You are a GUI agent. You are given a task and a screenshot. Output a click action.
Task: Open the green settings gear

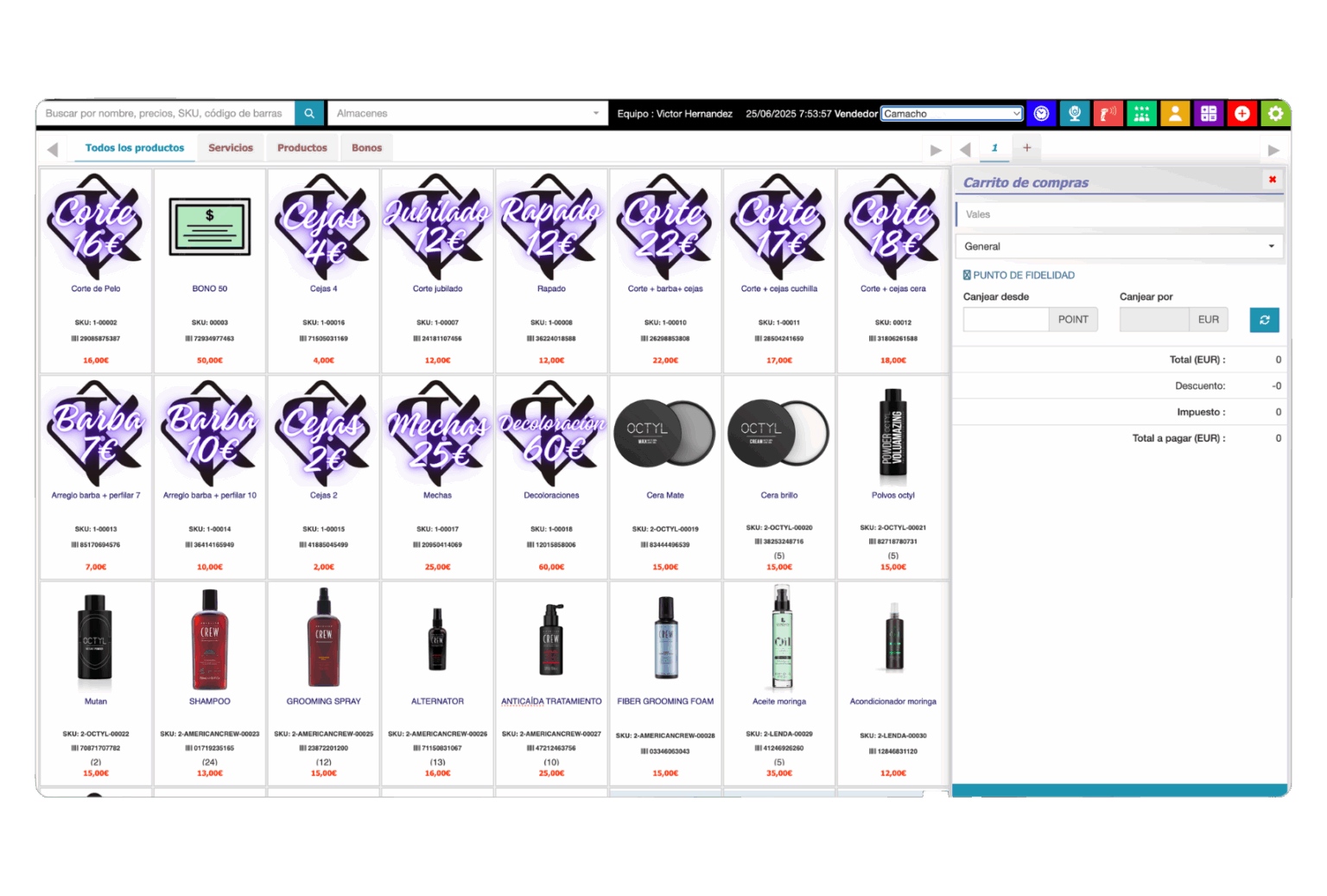pos(1275,113)
